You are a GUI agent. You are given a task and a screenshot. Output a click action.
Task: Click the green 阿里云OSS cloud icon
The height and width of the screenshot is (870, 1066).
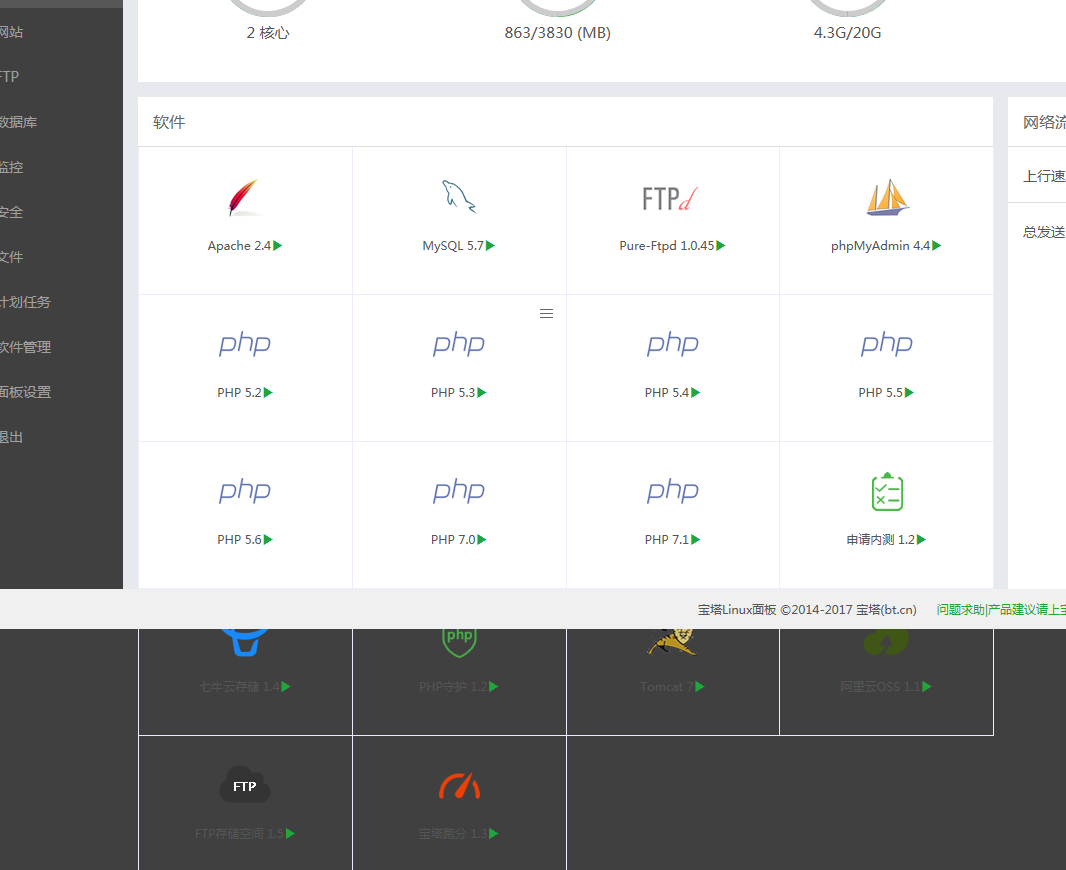pyautogui.click(x=886, y=642)
